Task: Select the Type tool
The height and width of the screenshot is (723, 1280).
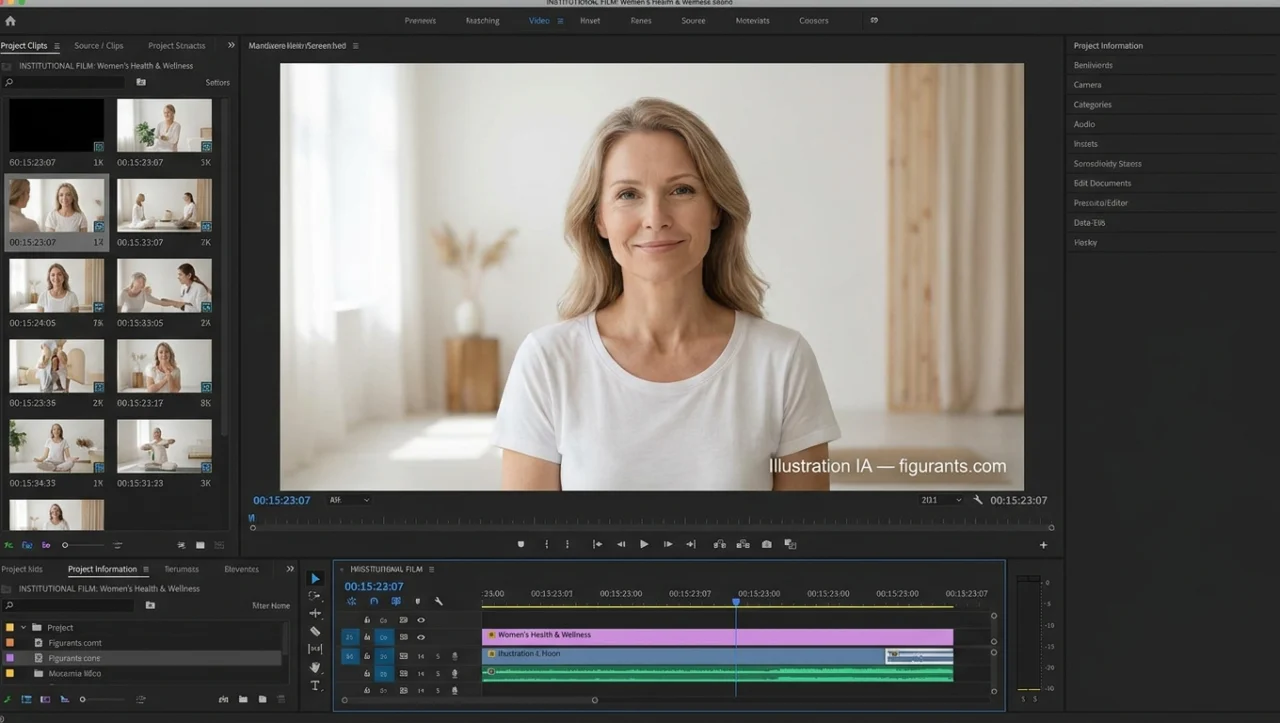Action: click(x=315, y=685)
